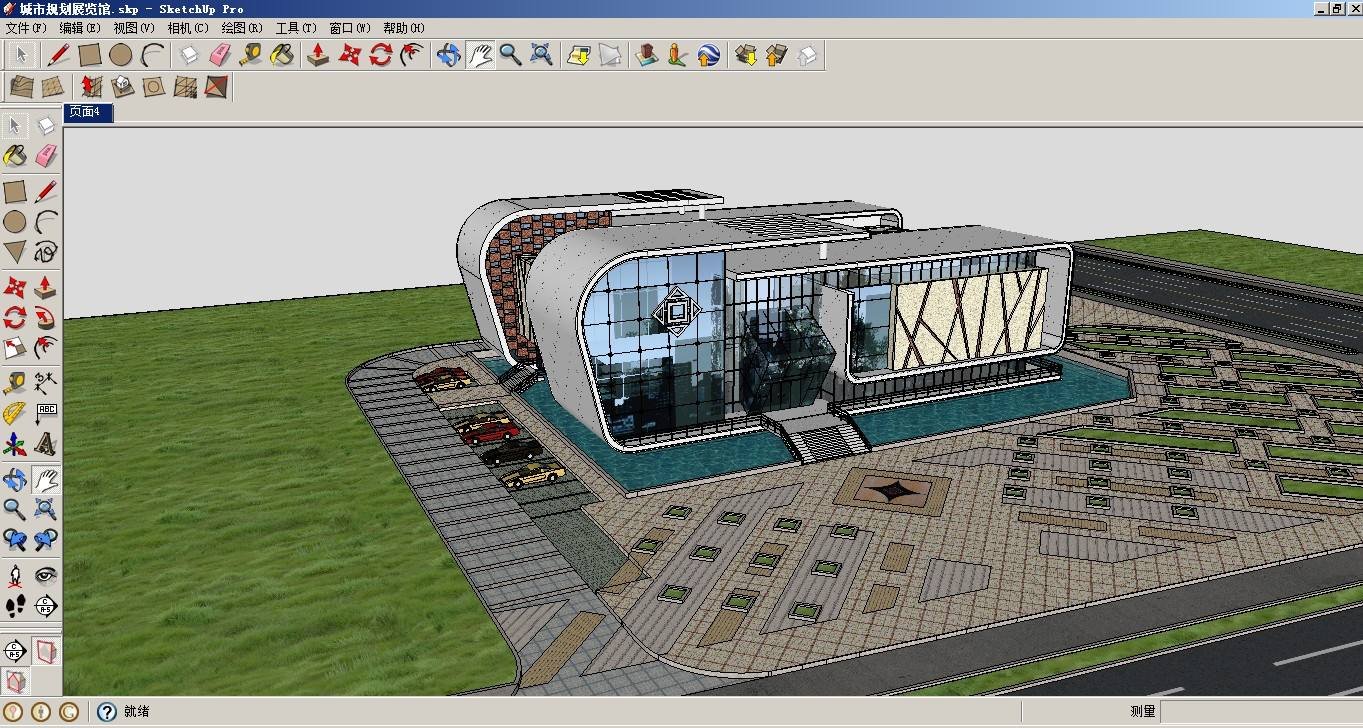Switch to the 页面4 scene tab

88,113
